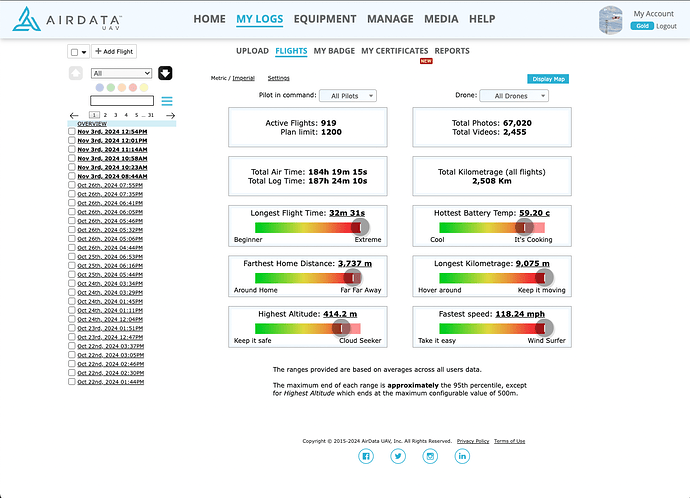Open the Pilot in command dropdown
The height and width of the screenshot is (498, 690).
[347, 96]
